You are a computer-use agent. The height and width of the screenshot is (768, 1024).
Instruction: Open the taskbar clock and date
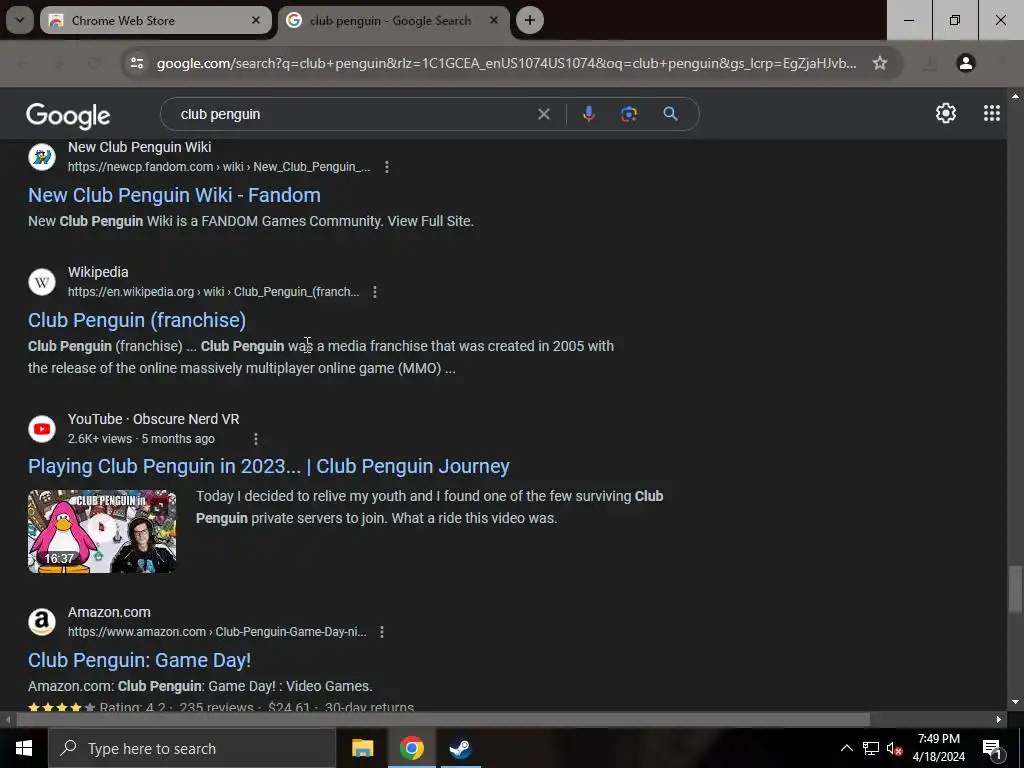coord(939,748)
